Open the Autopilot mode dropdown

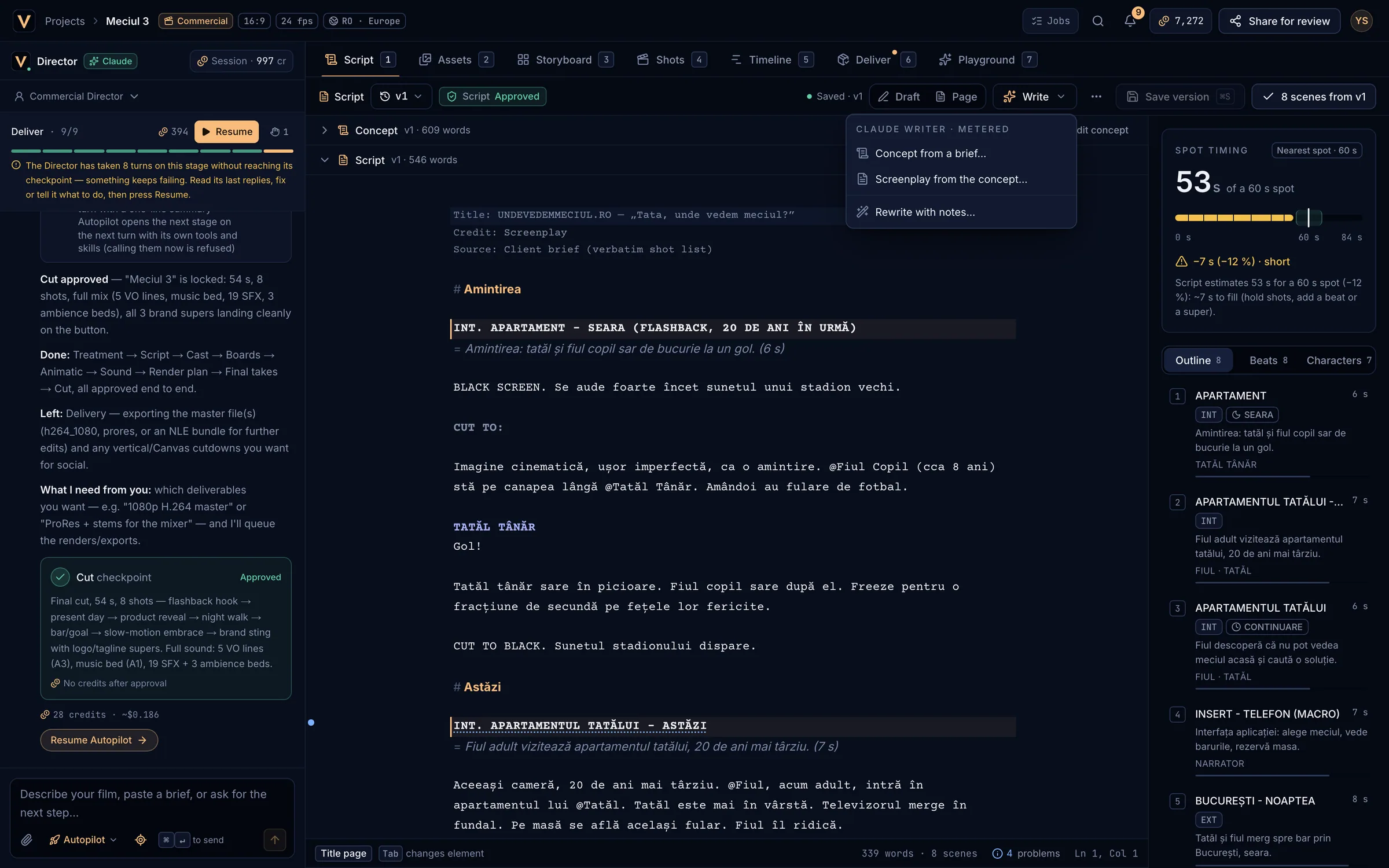tap(83, 840)
